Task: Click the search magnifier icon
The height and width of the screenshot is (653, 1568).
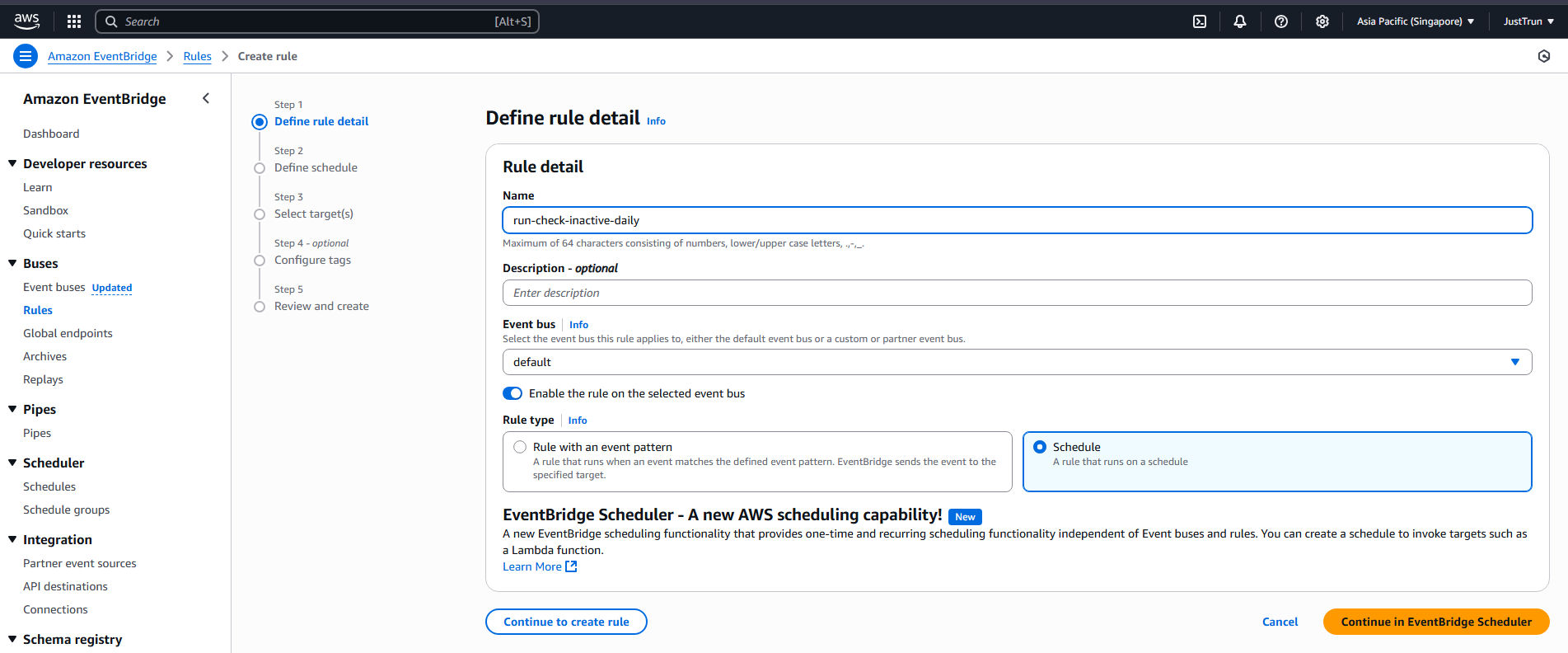Action: (111, 21)
